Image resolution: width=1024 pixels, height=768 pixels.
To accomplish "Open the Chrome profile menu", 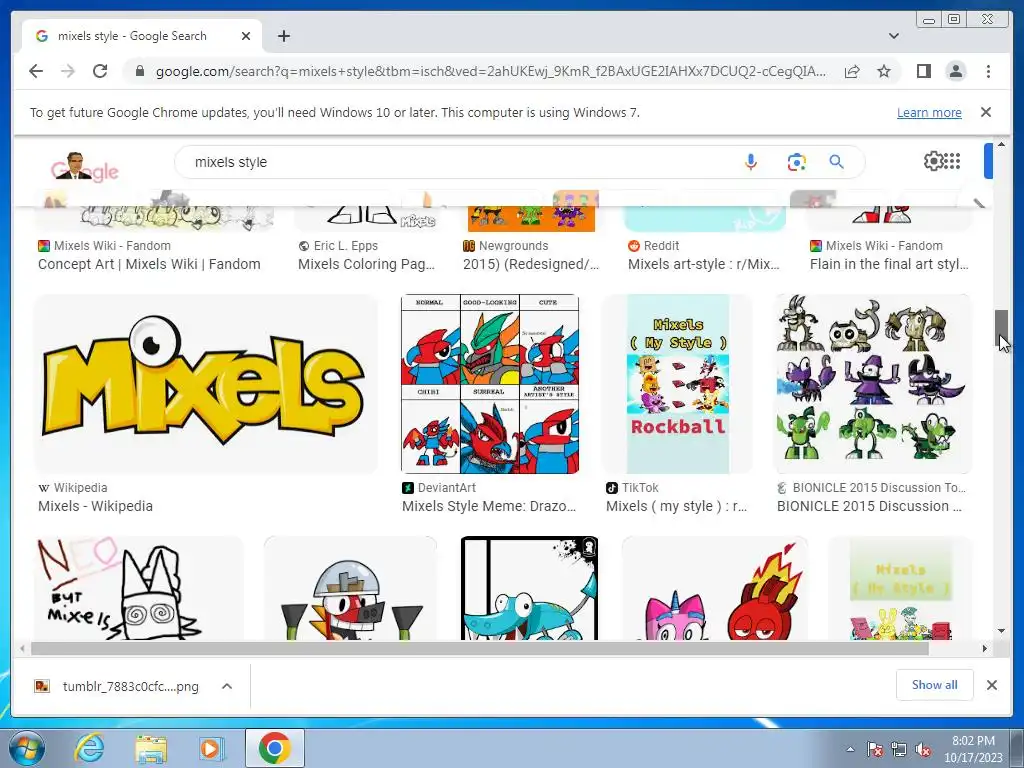I will click(955, 71).
